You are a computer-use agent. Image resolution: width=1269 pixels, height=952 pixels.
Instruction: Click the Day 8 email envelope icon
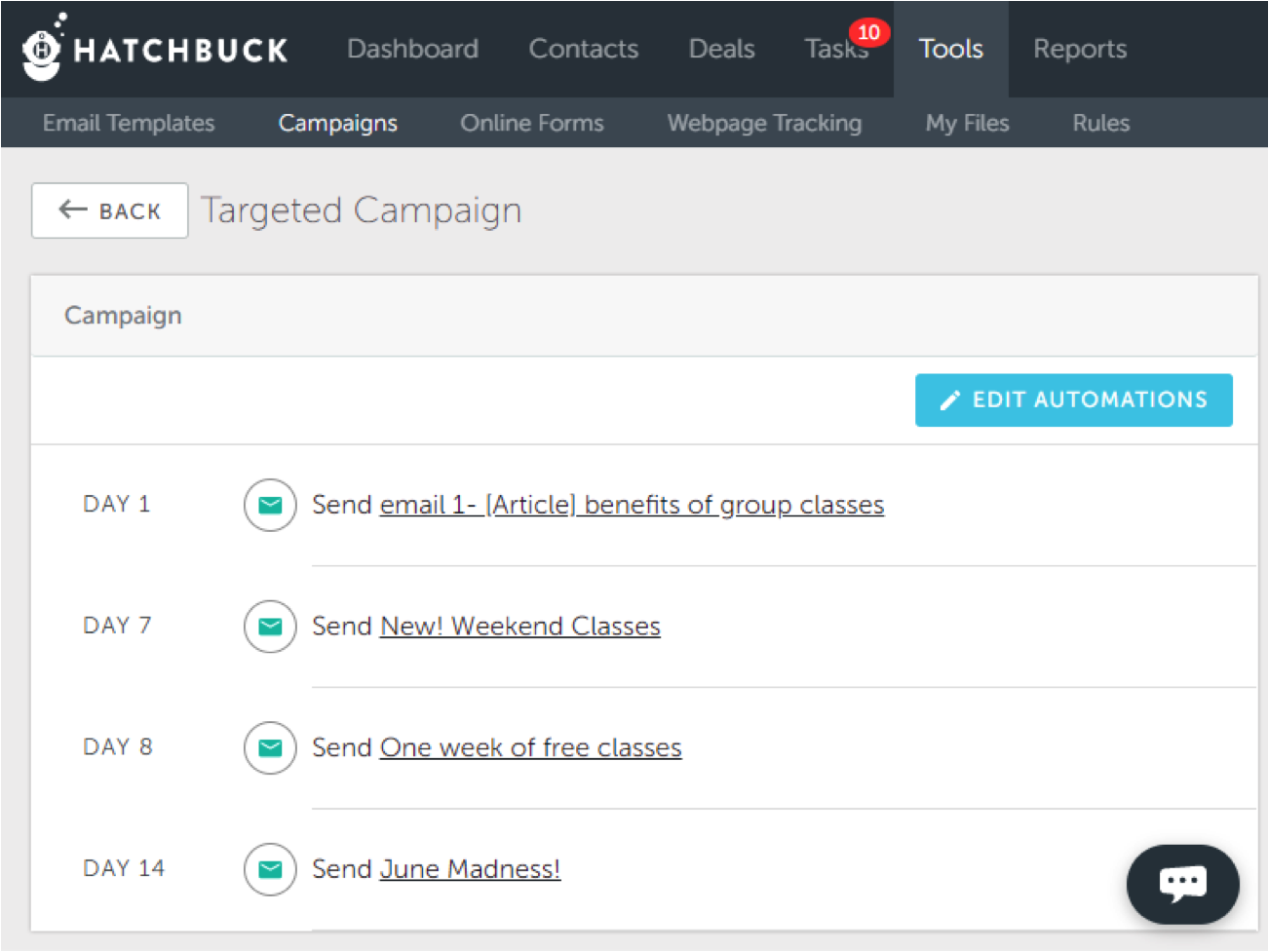pos(270,747)
